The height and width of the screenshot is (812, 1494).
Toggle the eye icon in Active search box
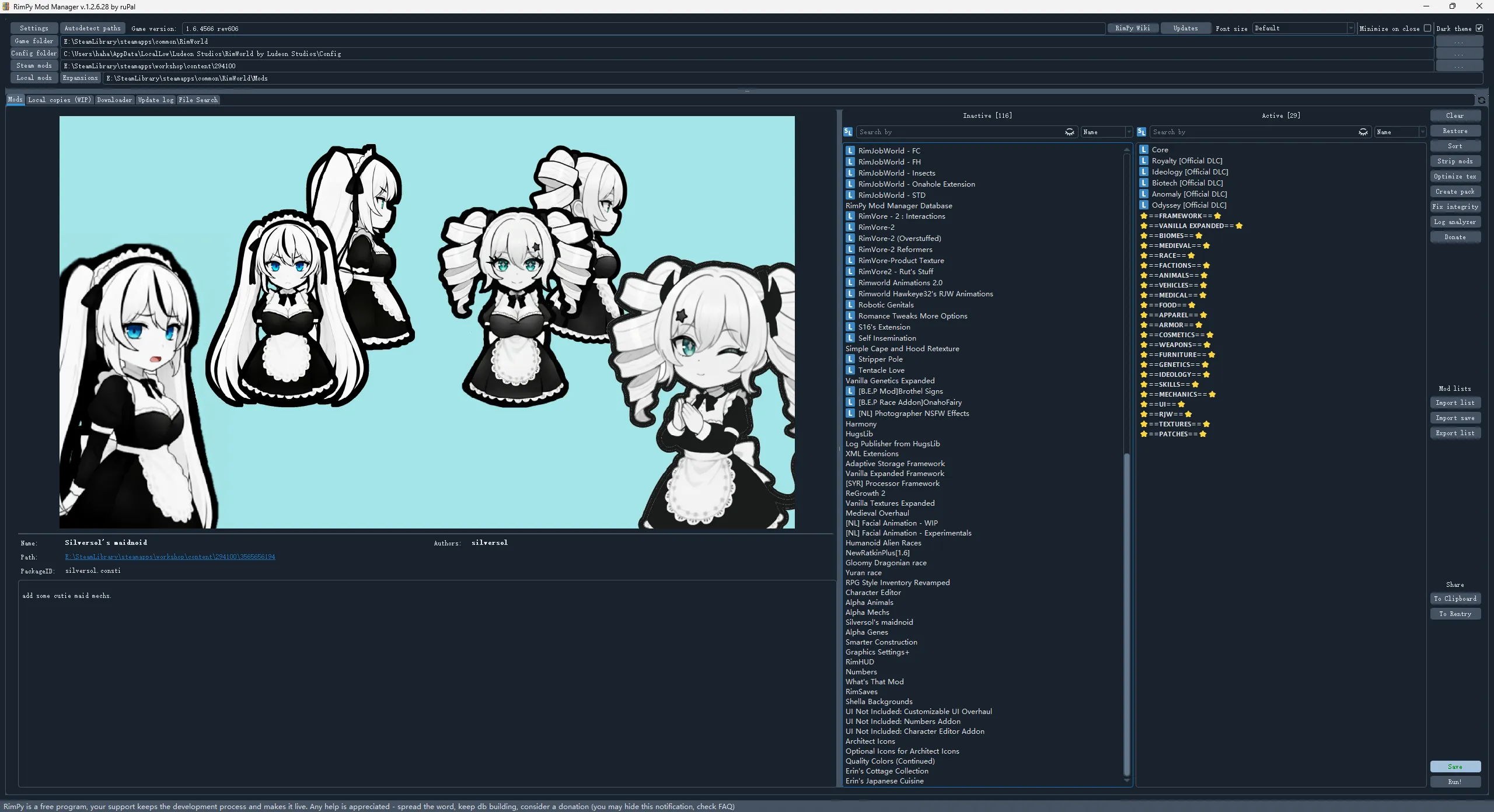tap(1363, 132)
